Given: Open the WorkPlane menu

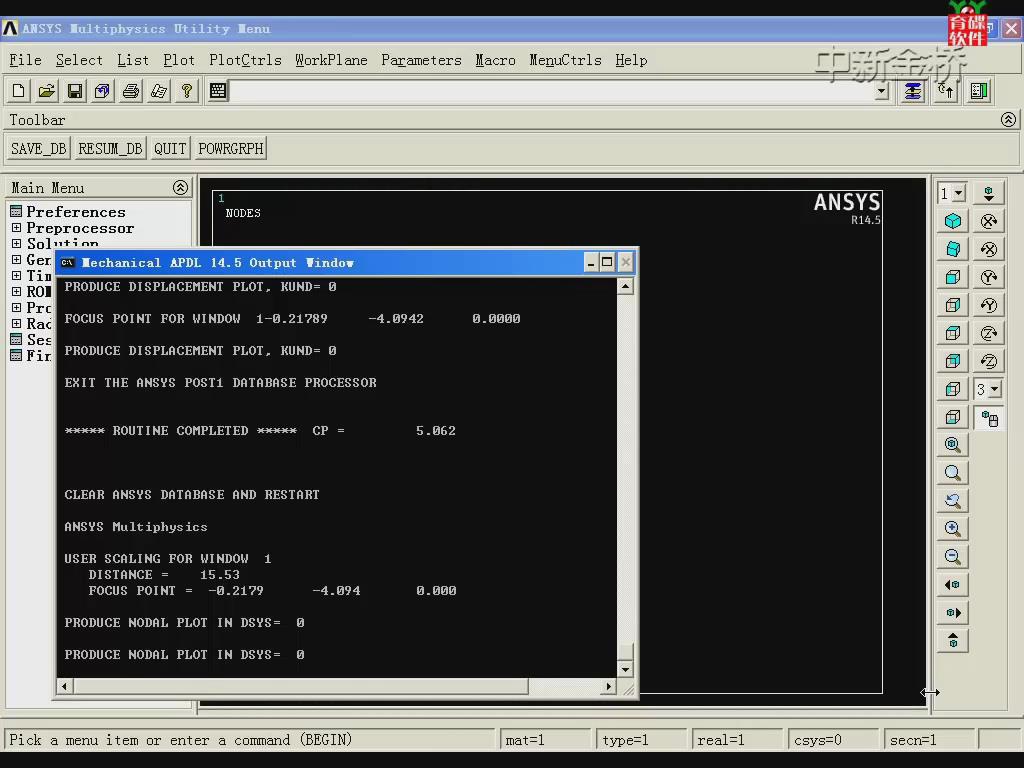Looking at the screenshot, I should click(331, 60).
